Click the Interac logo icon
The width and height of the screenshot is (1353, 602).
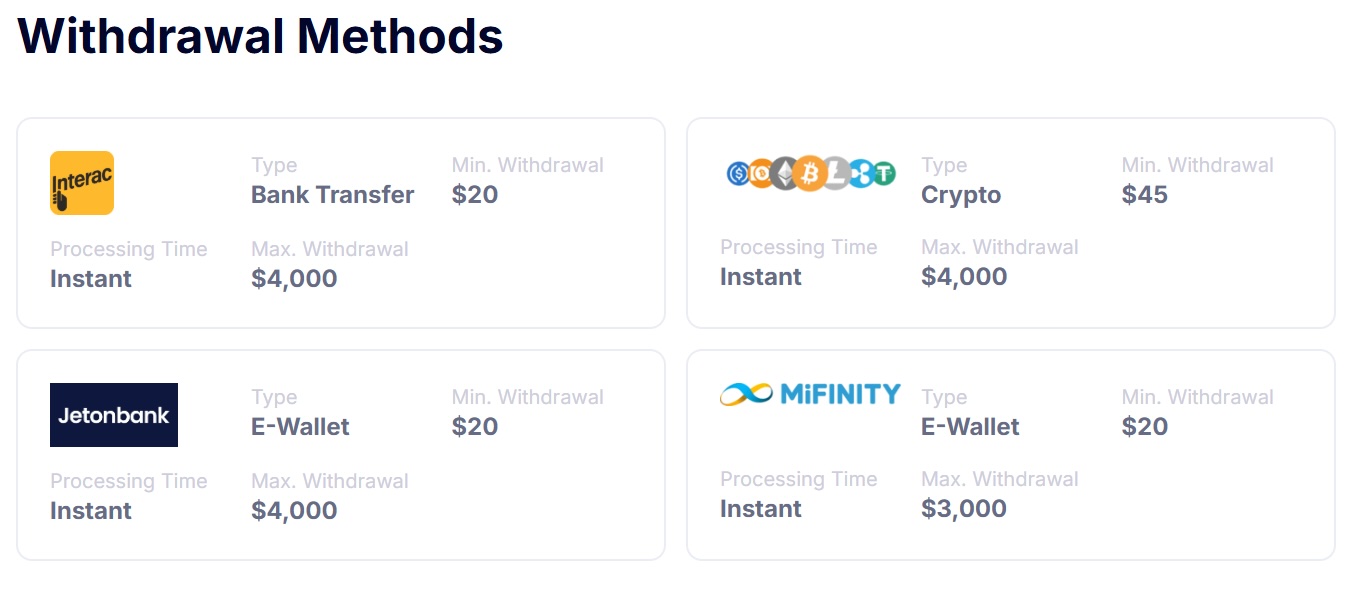[82, 183]
